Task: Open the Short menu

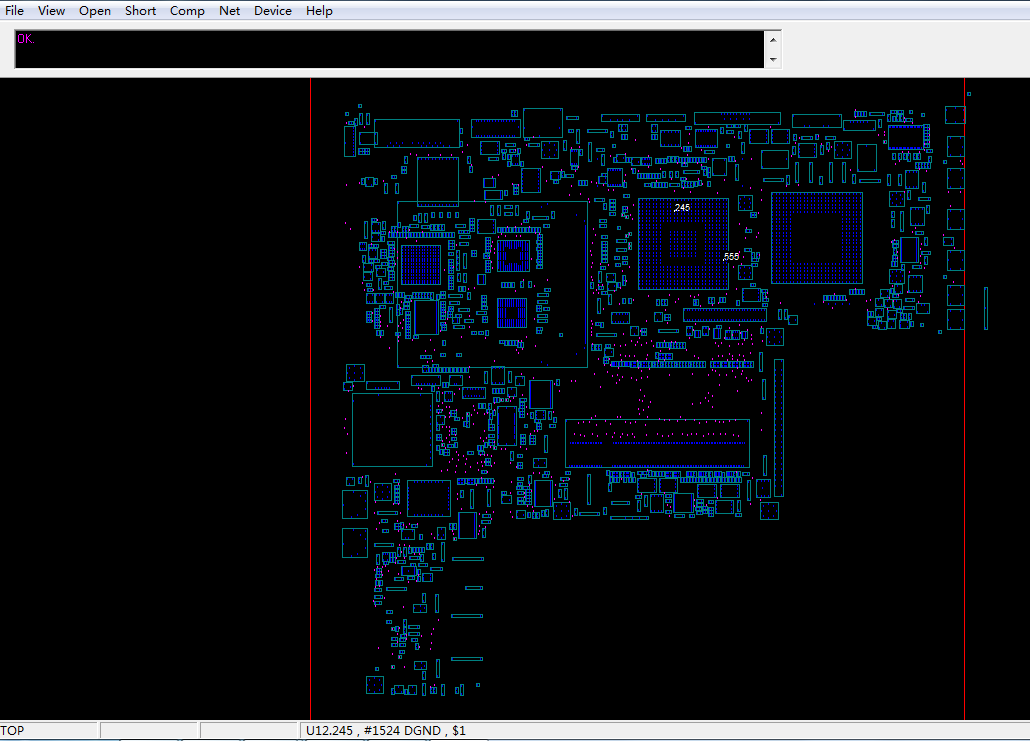Action: [141, 11]
